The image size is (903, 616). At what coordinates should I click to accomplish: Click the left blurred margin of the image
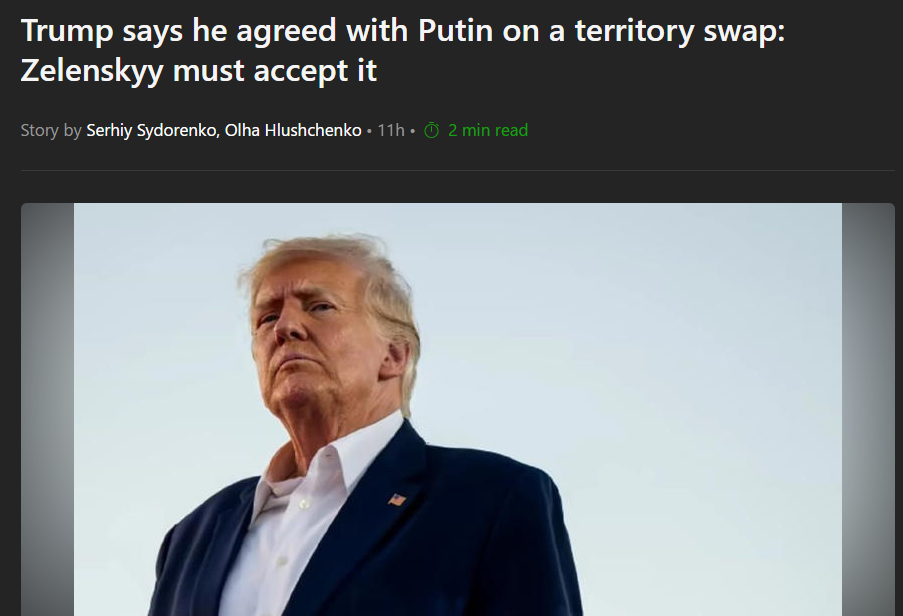tap(47, 409)
